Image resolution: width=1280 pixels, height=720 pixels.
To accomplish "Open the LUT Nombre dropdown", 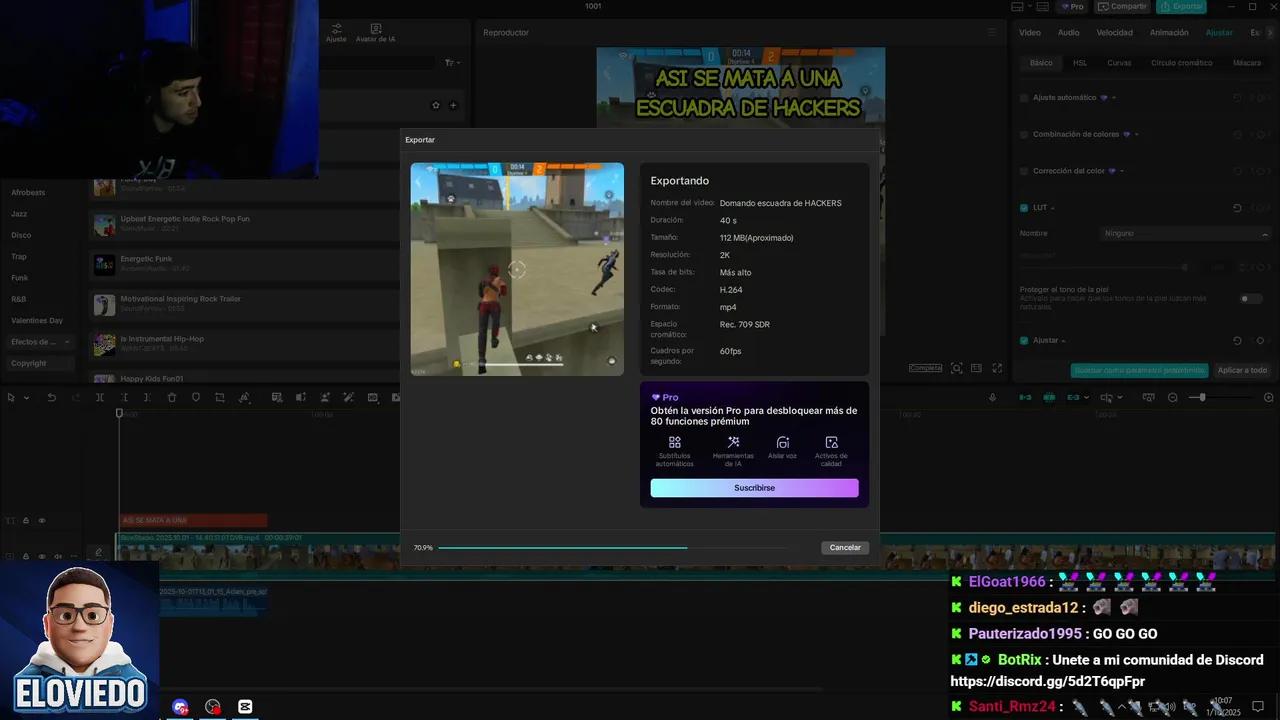I will pyautogui.click(x=1185, y=233).
